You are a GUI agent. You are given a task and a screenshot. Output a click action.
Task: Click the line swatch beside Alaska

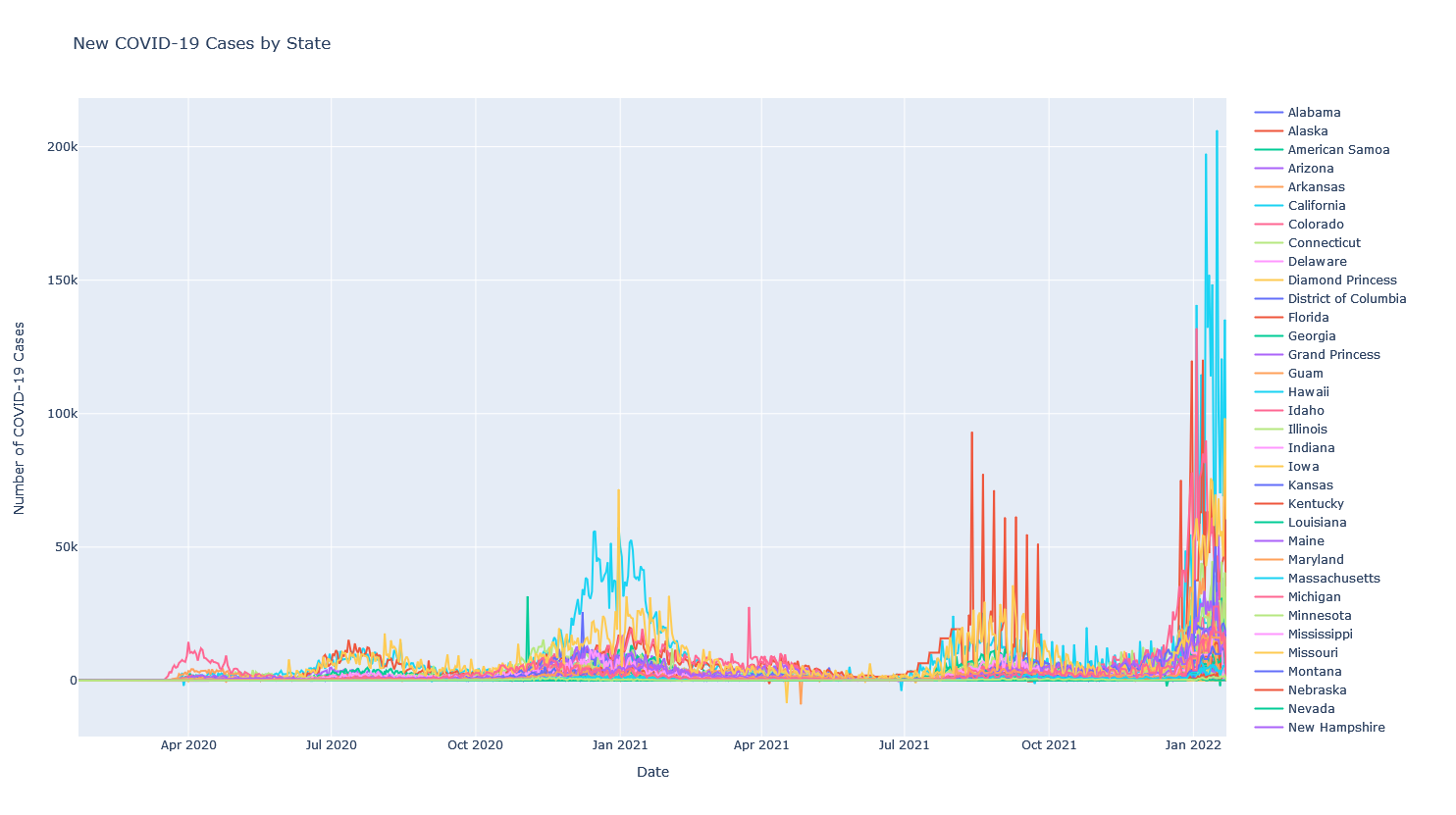(1269, 131)
